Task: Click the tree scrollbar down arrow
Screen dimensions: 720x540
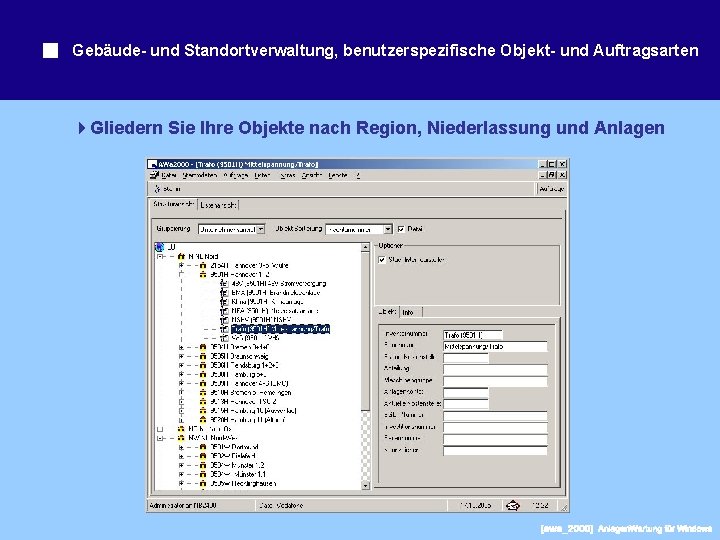Action: click(366, 485)
